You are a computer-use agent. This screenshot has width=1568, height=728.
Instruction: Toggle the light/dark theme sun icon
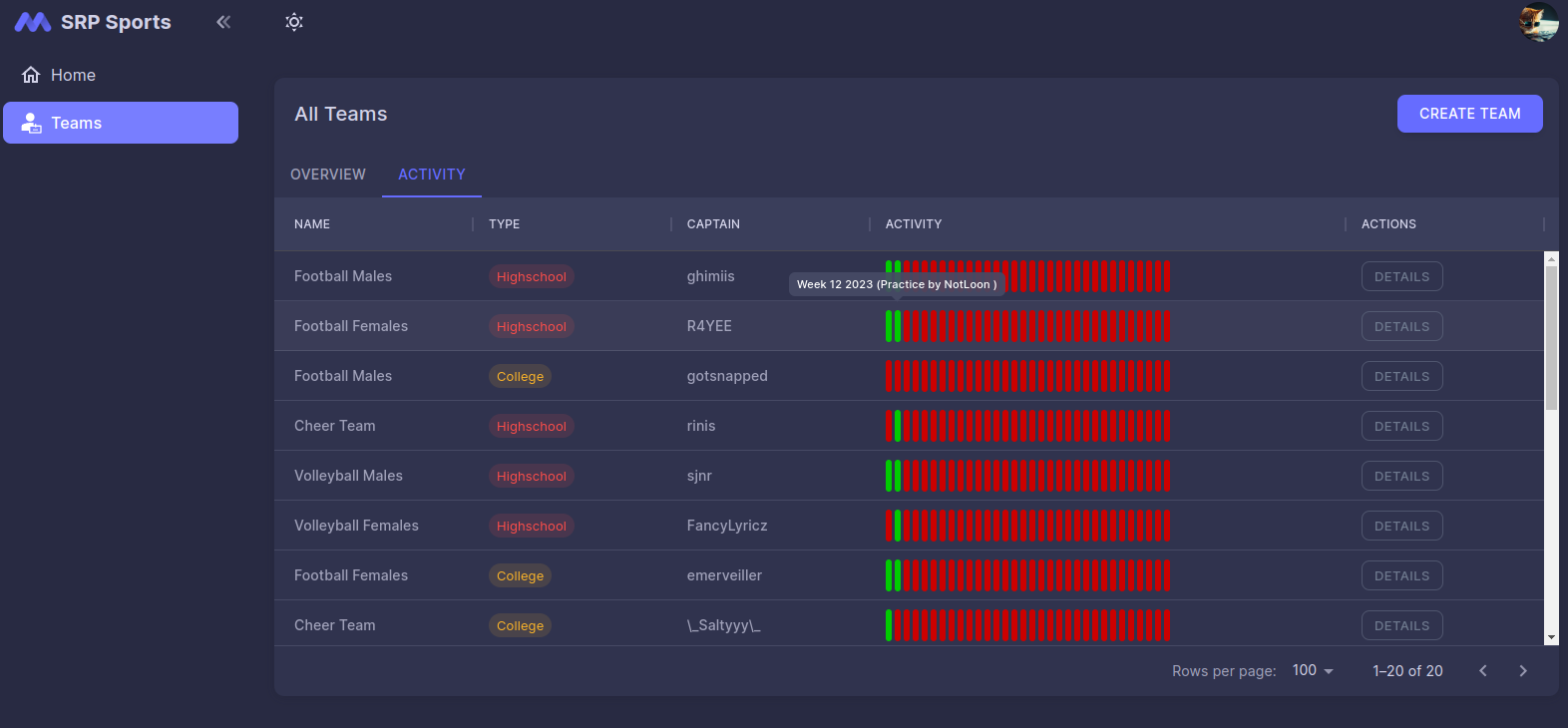[293, 22]
